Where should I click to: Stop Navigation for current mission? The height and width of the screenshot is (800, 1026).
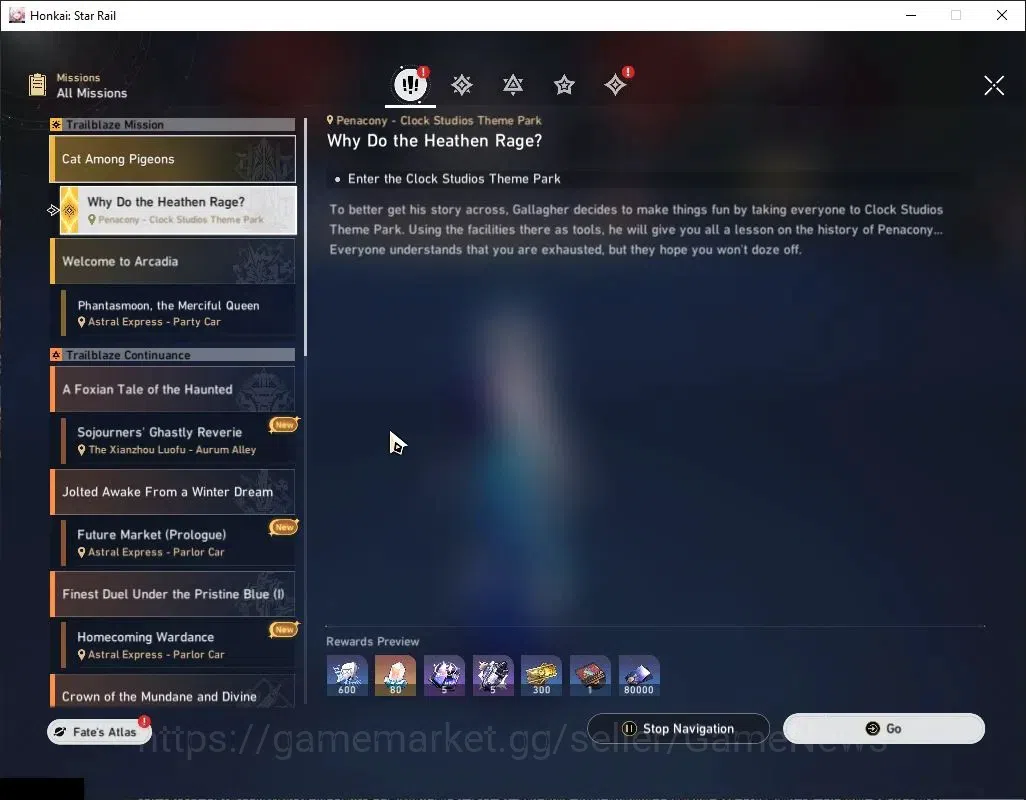pos(678,729)
